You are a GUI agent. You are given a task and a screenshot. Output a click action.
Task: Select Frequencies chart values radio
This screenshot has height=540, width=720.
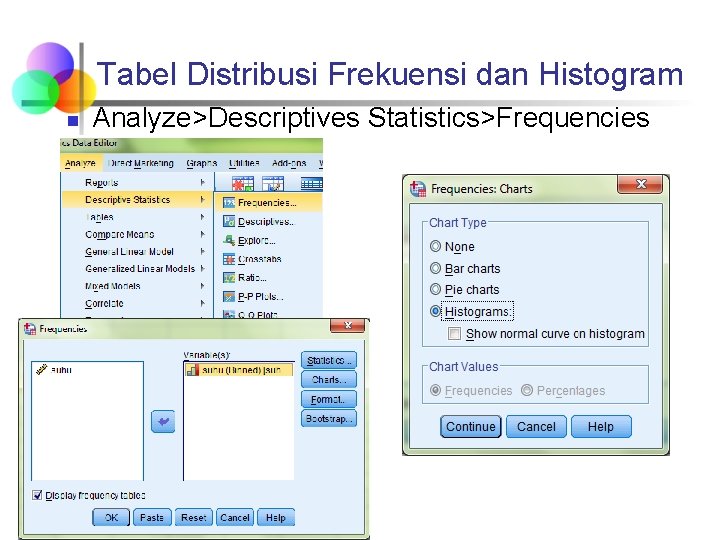click(435, 390)
